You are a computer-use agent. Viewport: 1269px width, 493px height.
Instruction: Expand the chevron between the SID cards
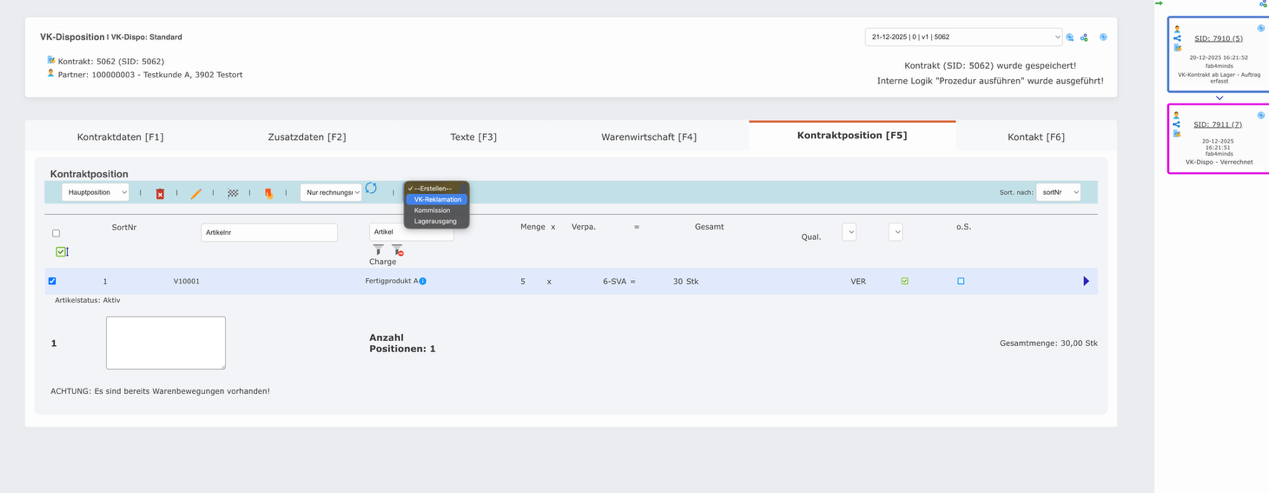(x=1219, y=98)
